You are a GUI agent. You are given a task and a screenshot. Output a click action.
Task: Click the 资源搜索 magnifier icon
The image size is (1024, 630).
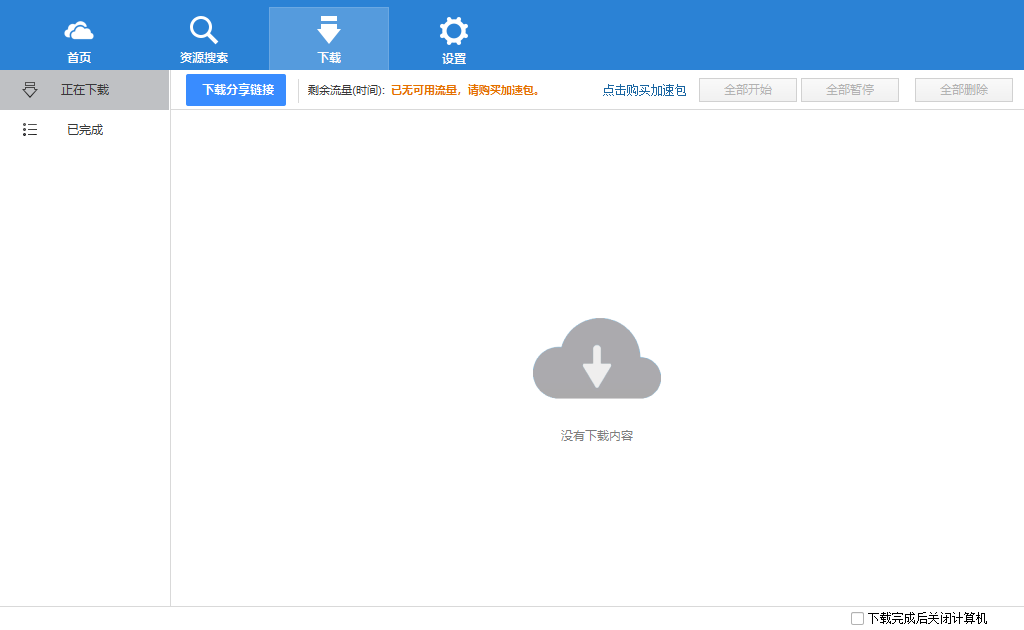203,28
